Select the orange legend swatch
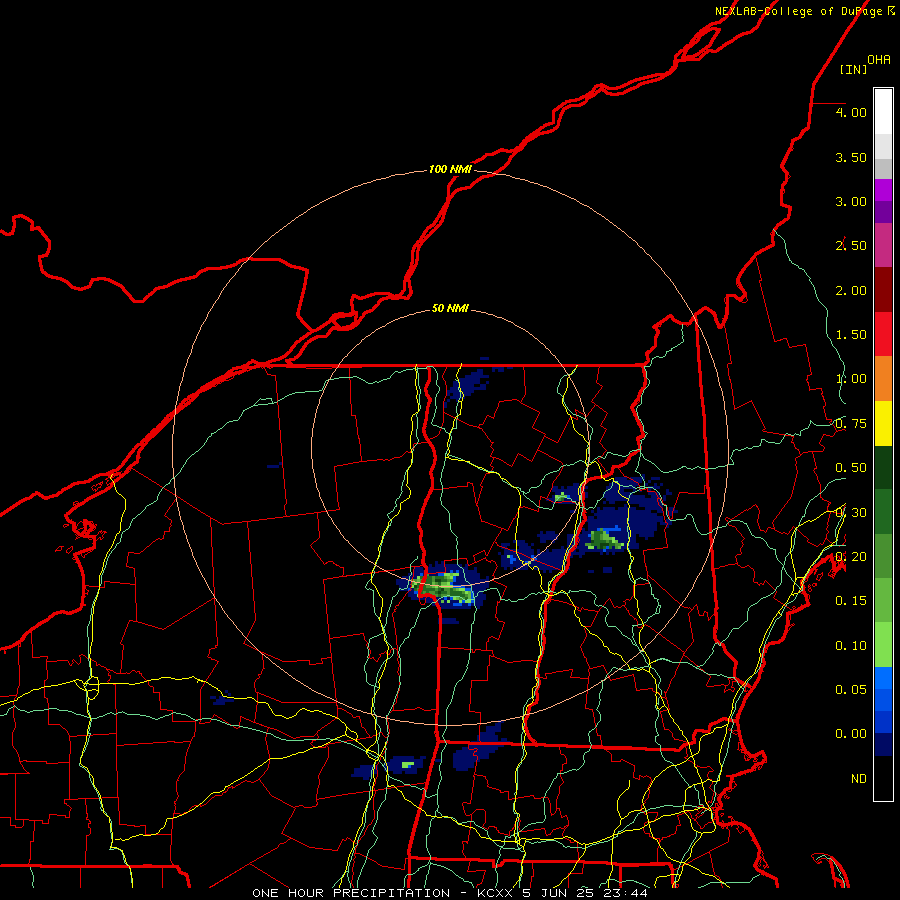Image resolution: width=900 pixels, height=900 pixels. coord(883,379)
